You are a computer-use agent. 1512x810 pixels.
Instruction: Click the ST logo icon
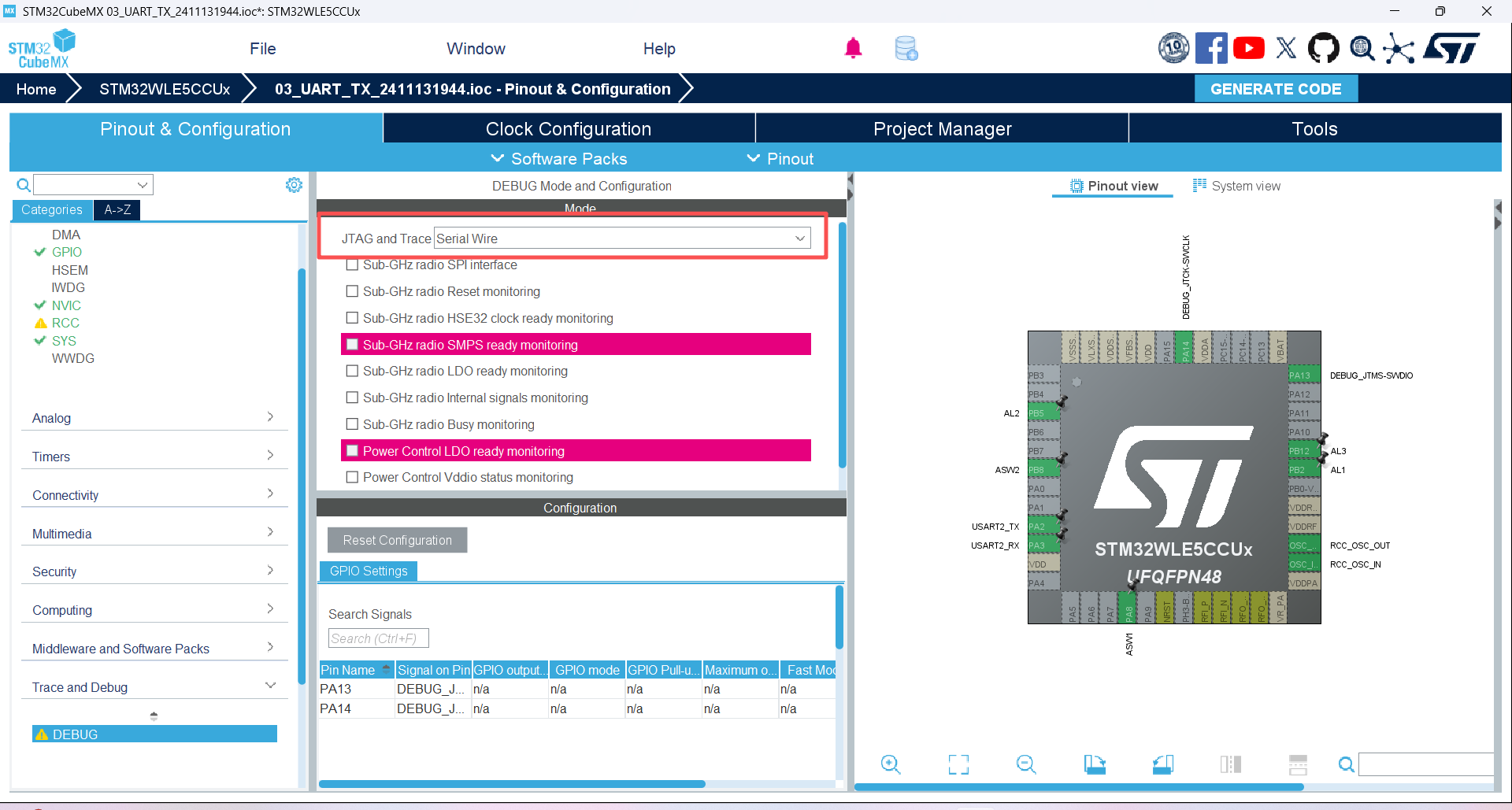pyautogui.click(x=1451, y=48)
